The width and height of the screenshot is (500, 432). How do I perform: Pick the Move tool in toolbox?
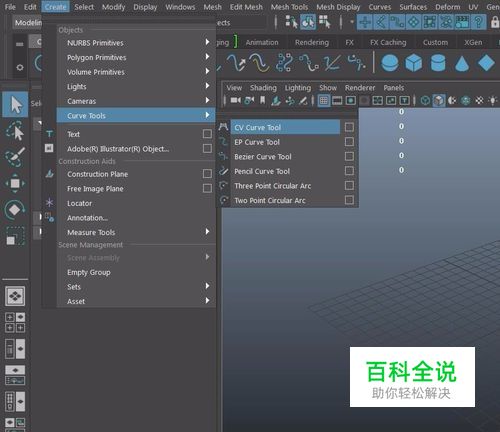(x=15, y=183)
